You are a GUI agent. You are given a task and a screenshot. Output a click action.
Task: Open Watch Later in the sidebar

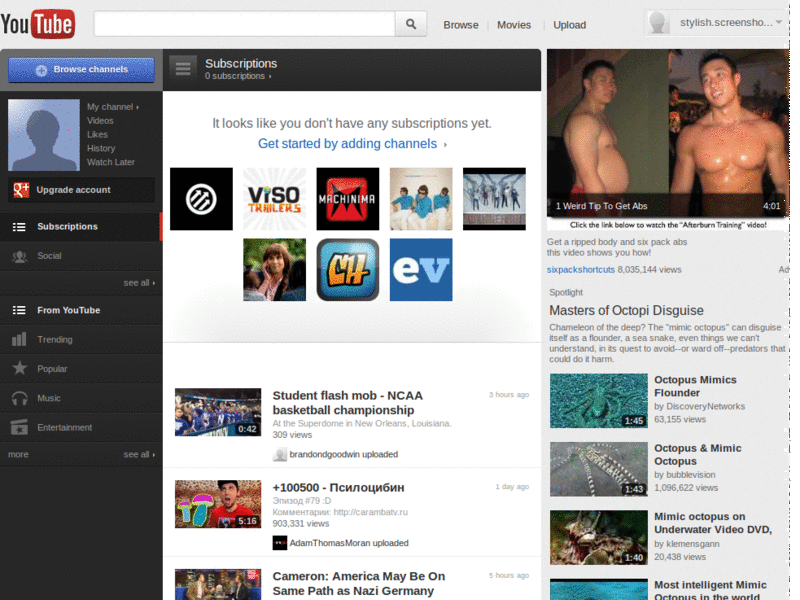(x=111, y=162)
